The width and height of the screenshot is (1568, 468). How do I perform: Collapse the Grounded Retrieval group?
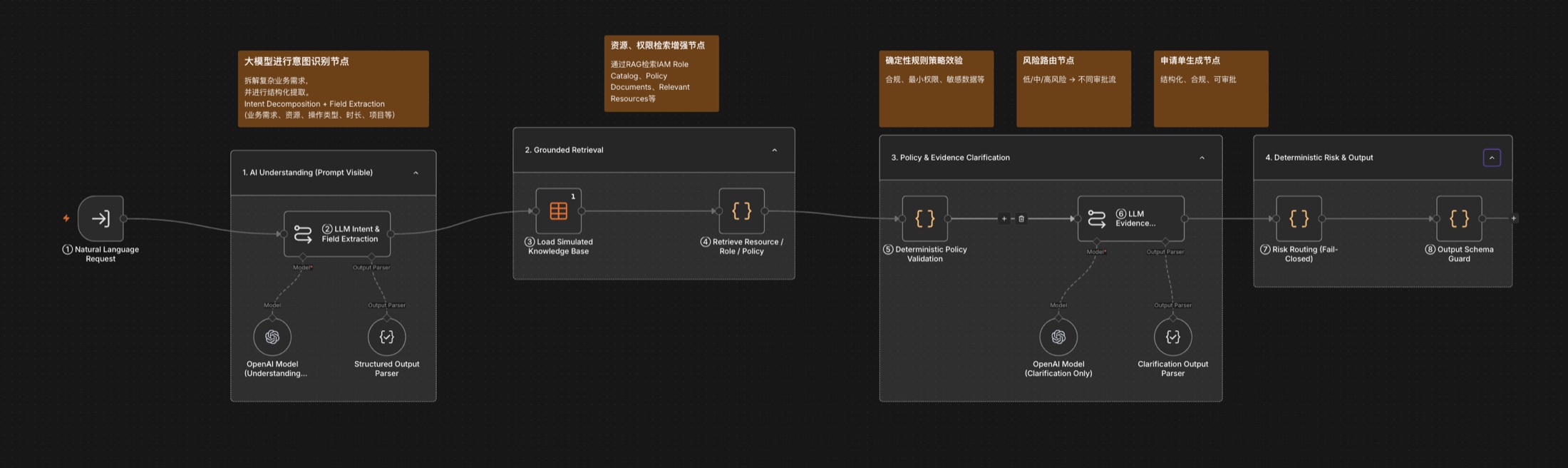[x=775, y=150]
